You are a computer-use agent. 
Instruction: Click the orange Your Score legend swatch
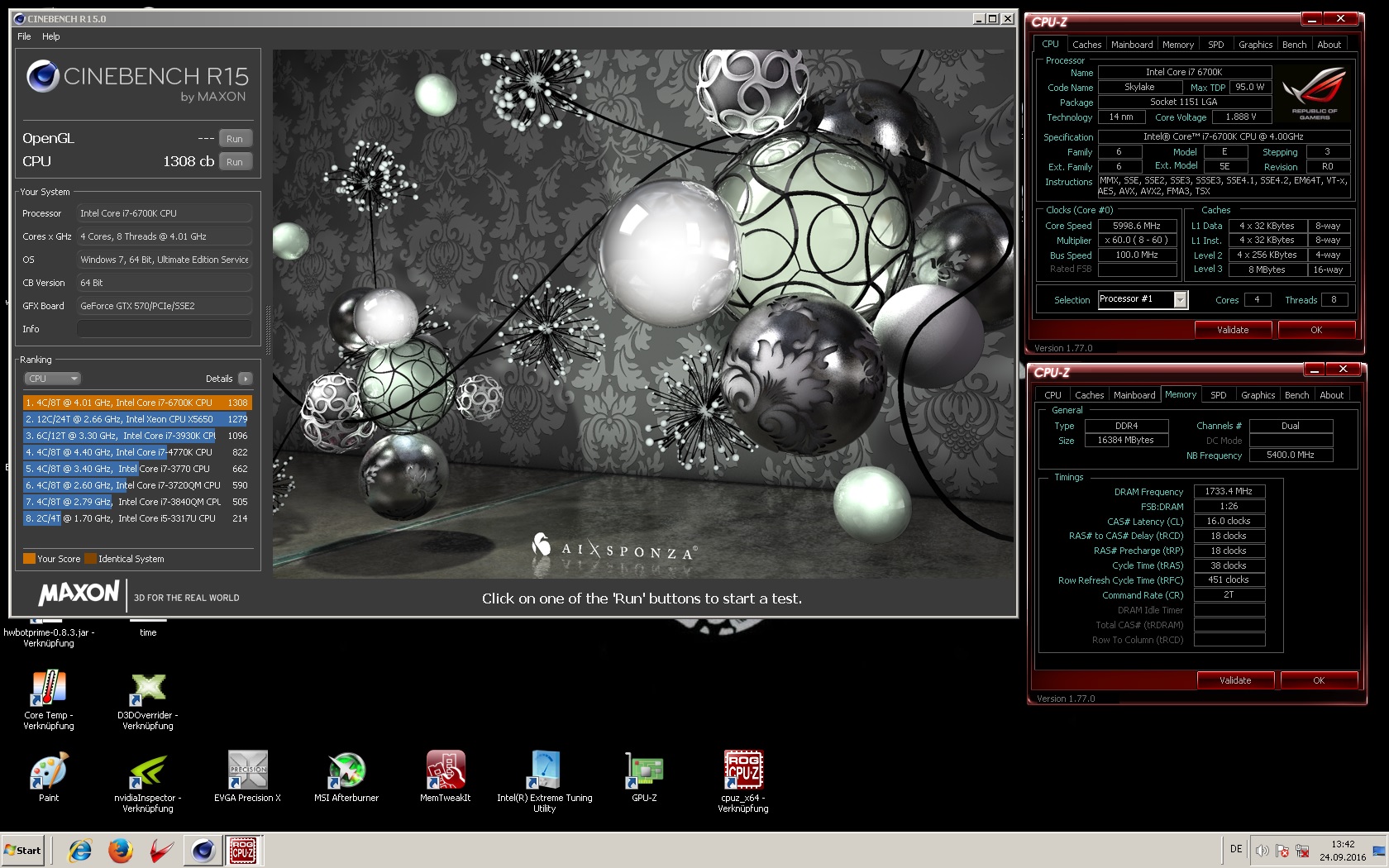(29, 559)
